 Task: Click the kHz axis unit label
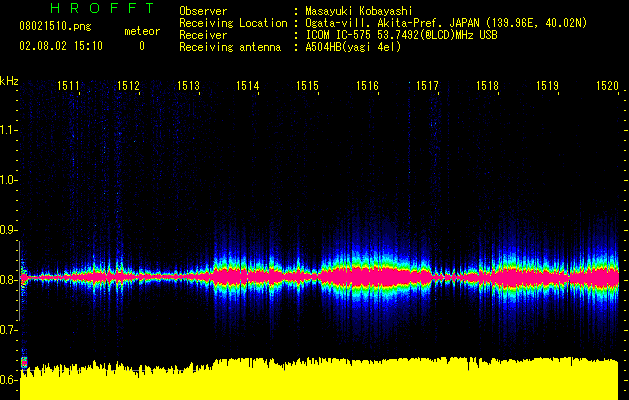pos(9,81)
